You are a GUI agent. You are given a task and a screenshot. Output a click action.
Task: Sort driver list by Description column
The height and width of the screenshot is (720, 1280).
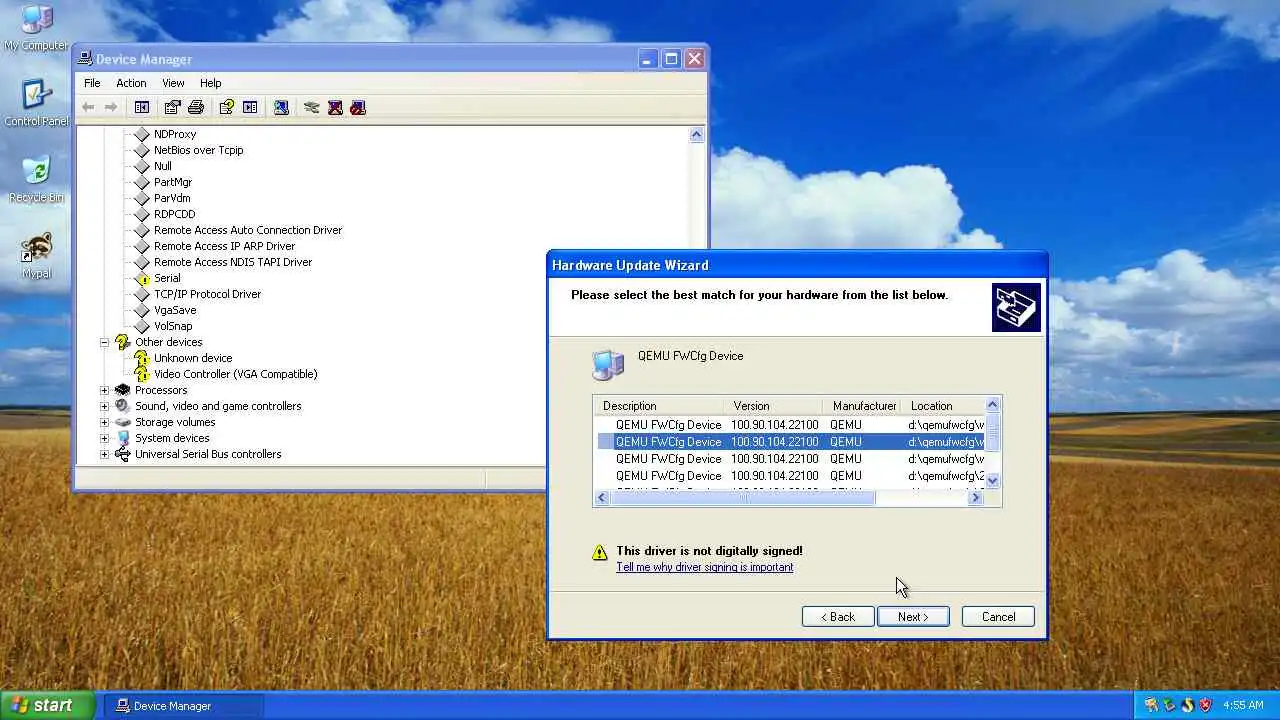[658, 406]
